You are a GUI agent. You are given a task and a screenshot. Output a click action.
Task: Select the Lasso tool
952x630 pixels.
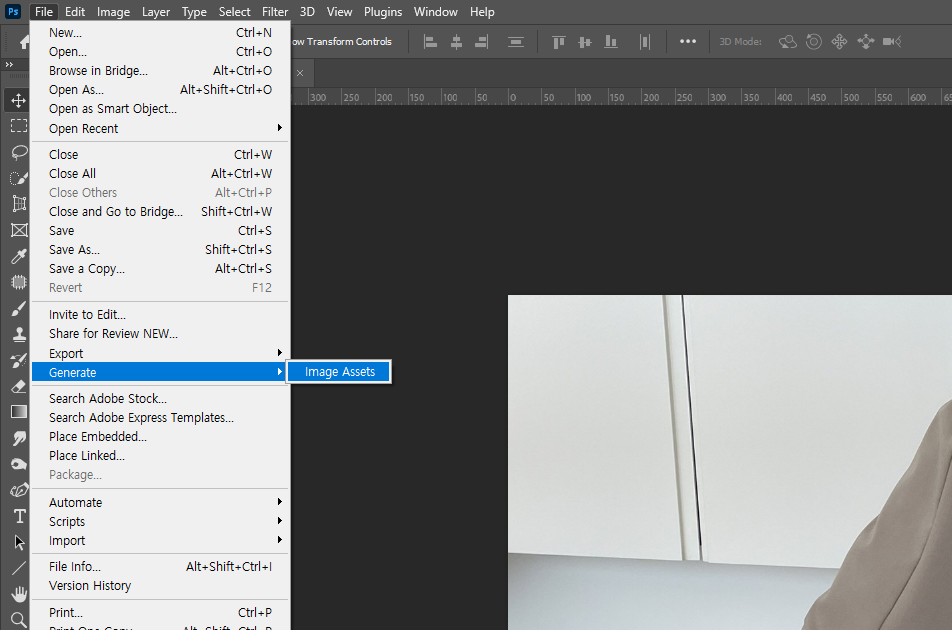click(x=18, y=152)
